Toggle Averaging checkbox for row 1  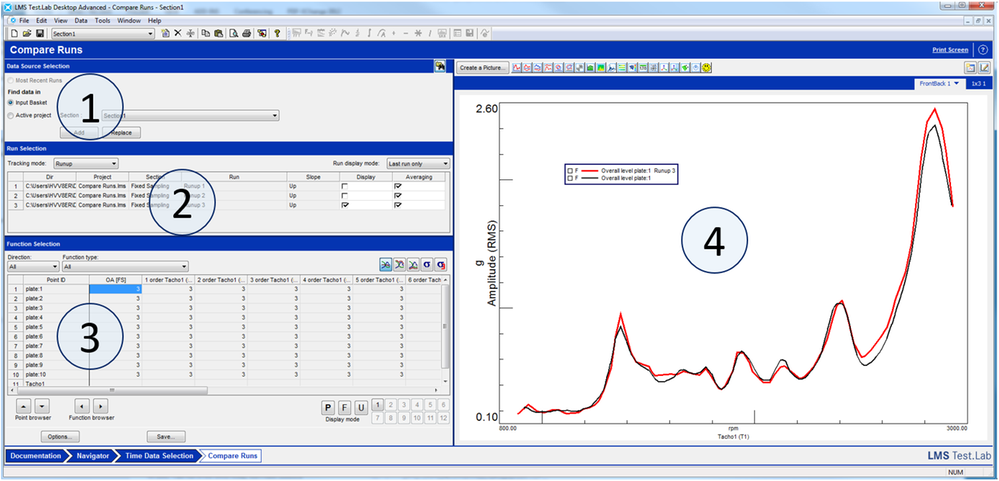[x=398, y=186]
